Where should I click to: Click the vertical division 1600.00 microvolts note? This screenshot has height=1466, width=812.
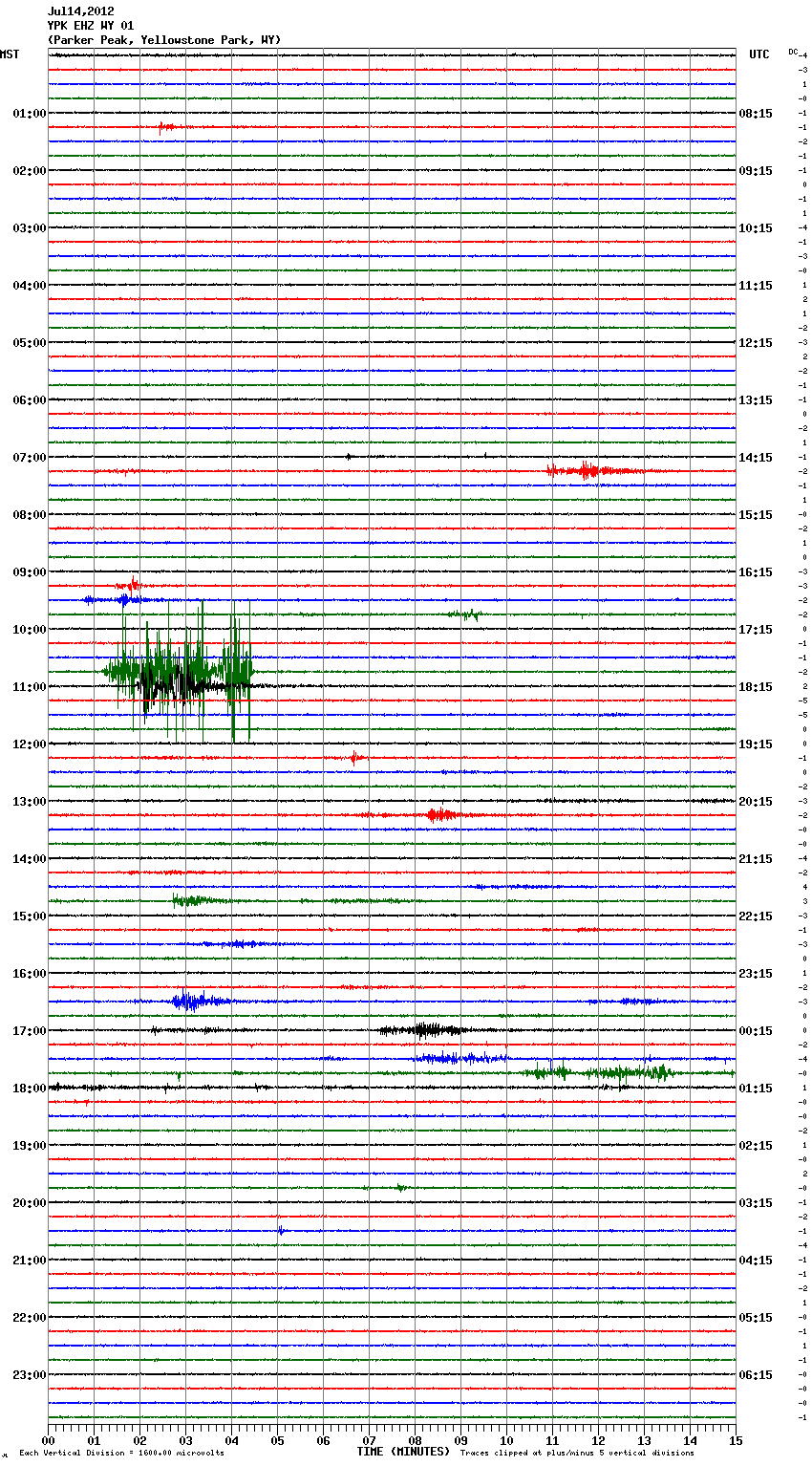tap(121, 1454)
